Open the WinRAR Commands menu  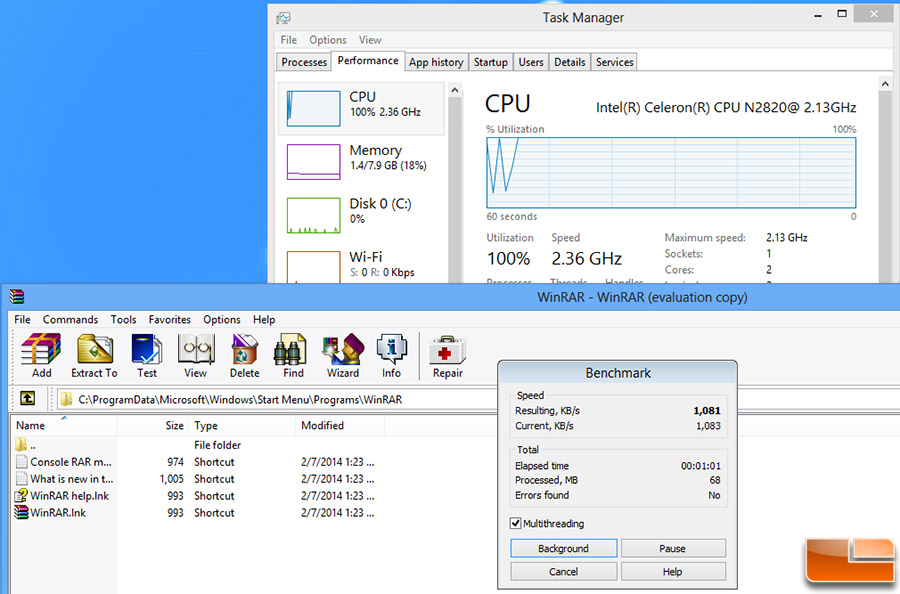click(70, 320)
